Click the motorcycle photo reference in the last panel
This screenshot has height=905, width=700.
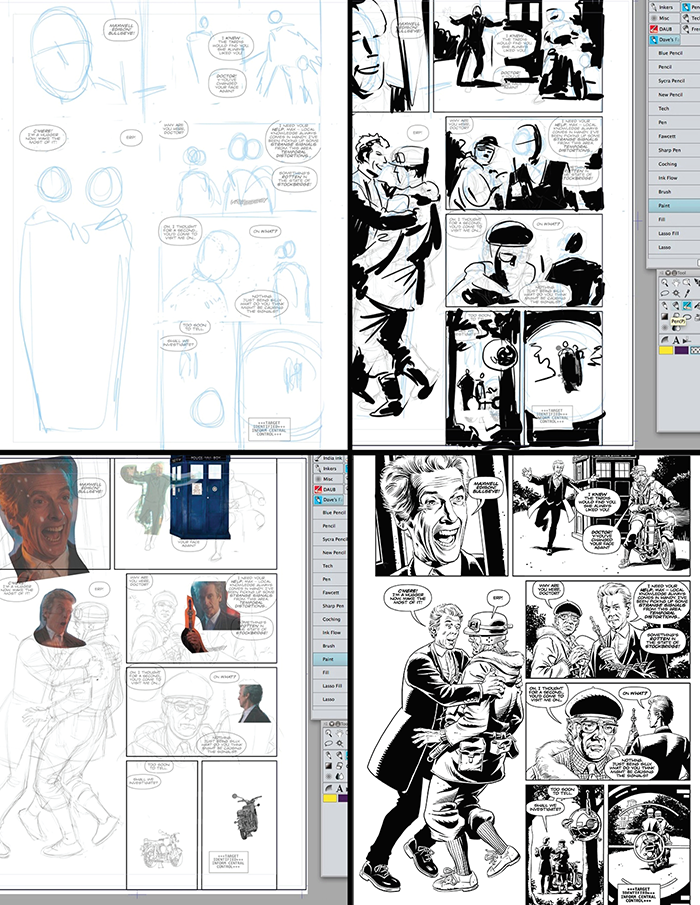(245, 816)
